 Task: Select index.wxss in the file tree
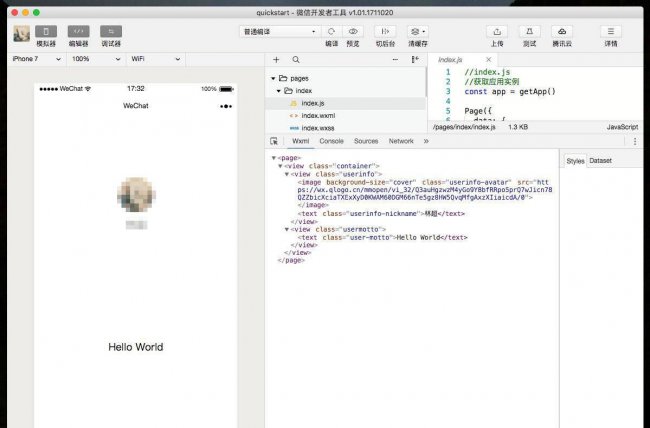pyautogui.click(x=345, y=128)
